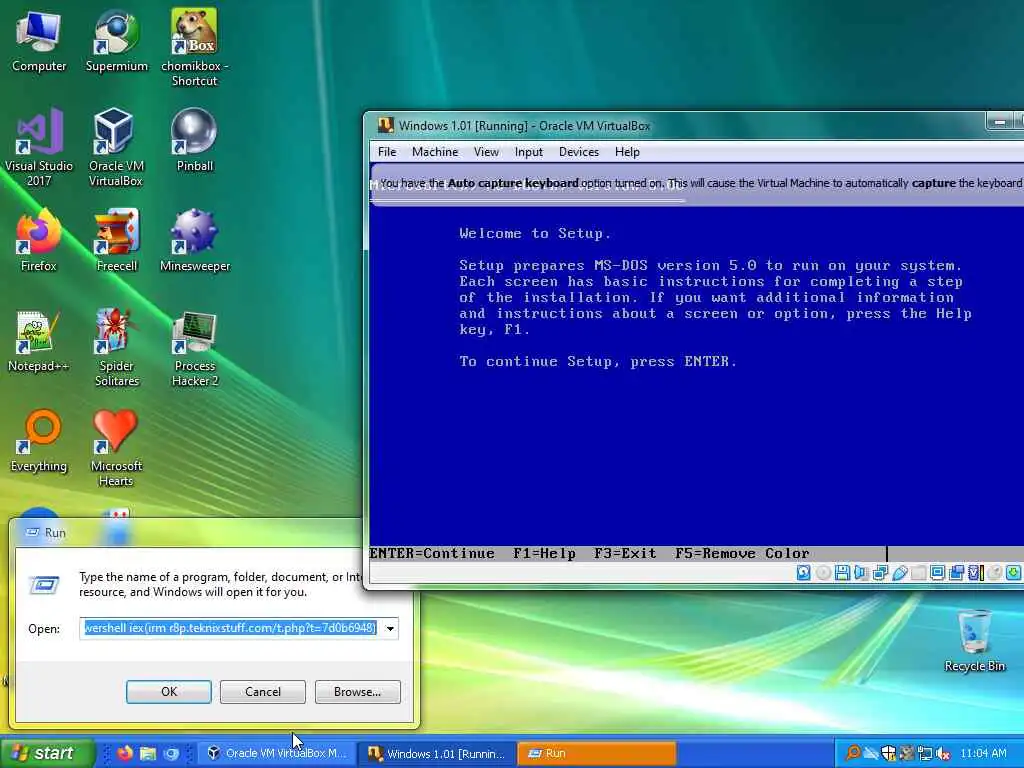Select the Recycle Bin icon
Viewport: 1024px width, 768px height.
click(x=974, y=640)
